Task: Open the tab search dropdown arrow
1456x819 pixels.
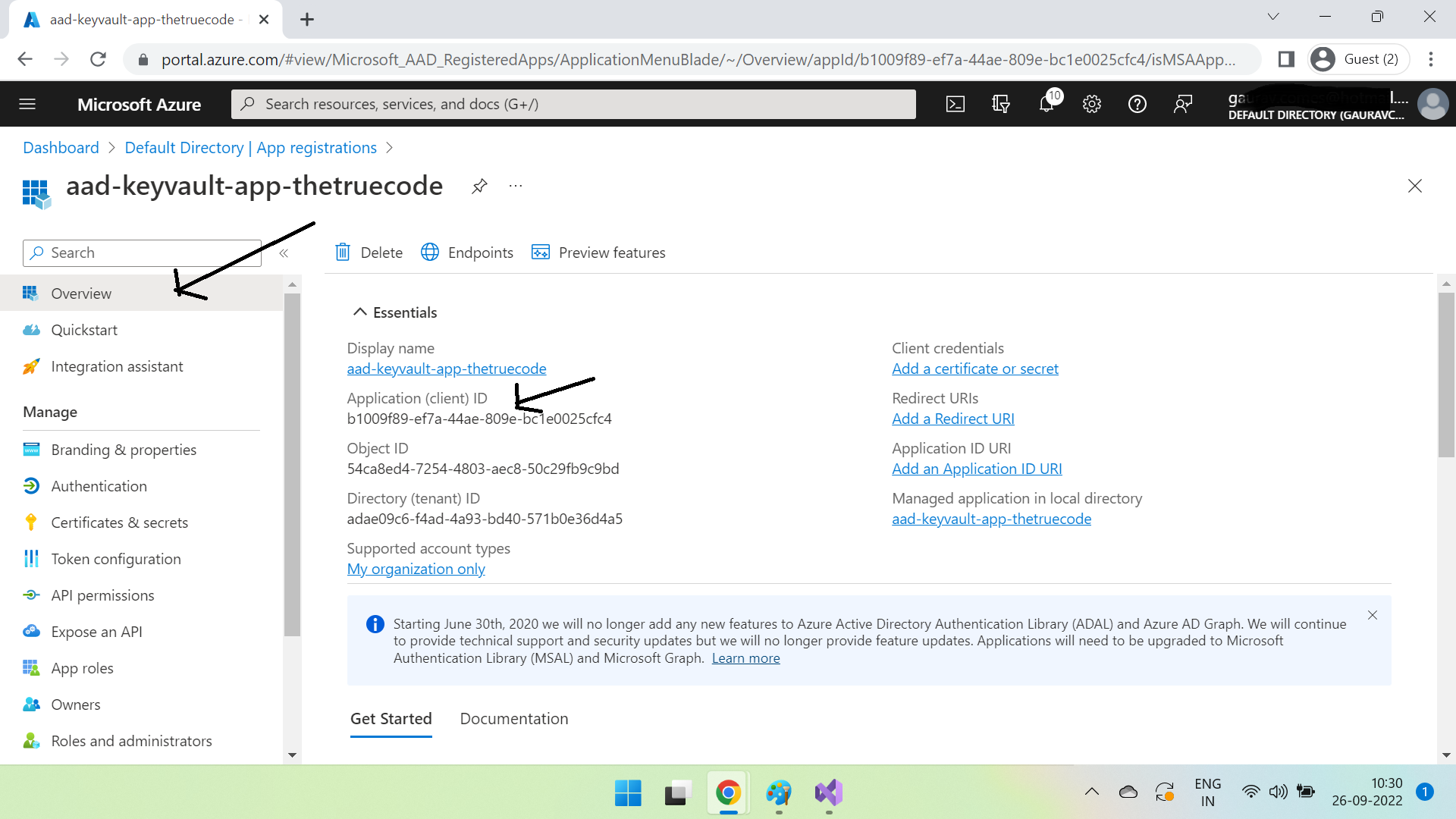Action: pos(1273,17)
